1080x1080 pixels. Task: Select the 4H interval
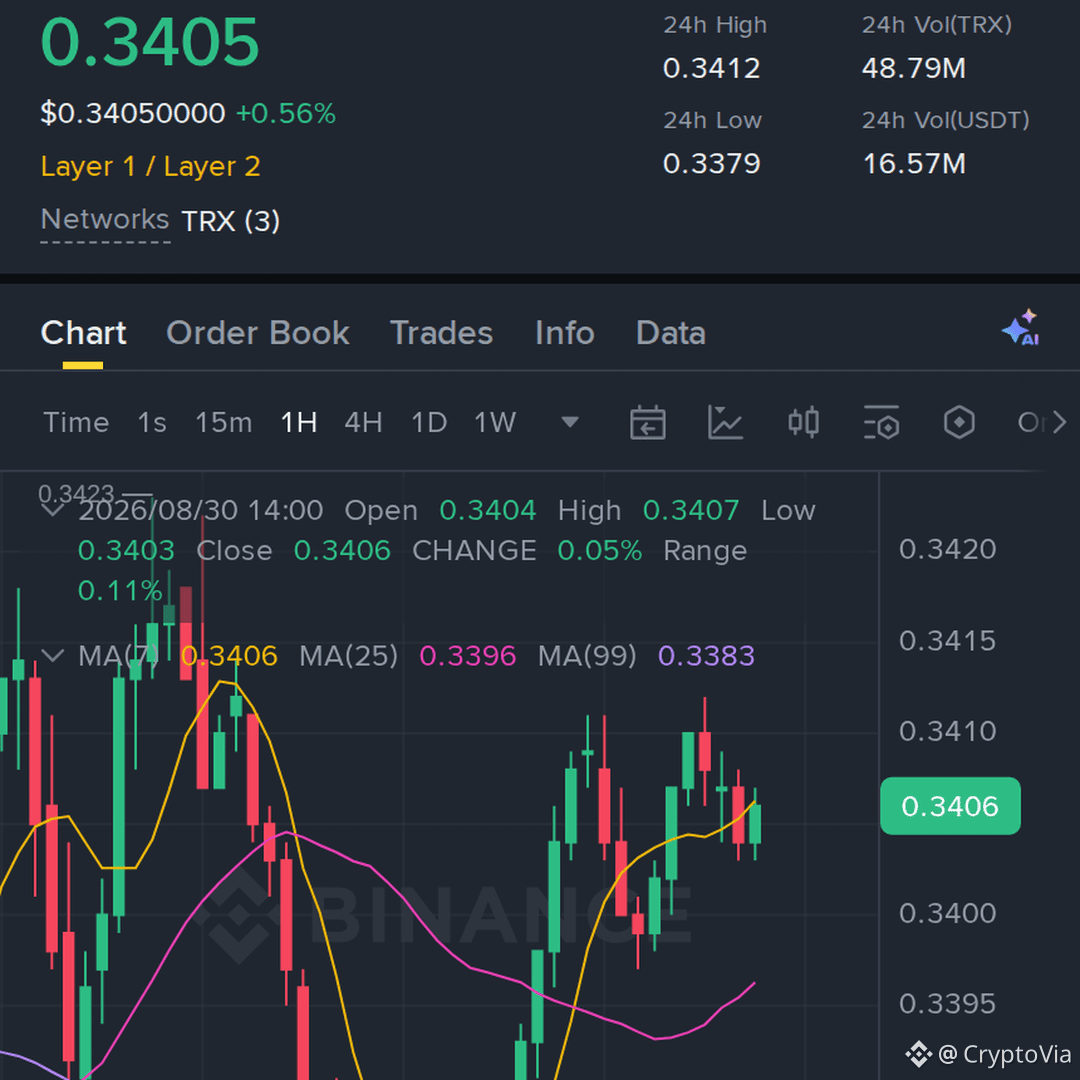coord(364,422)
